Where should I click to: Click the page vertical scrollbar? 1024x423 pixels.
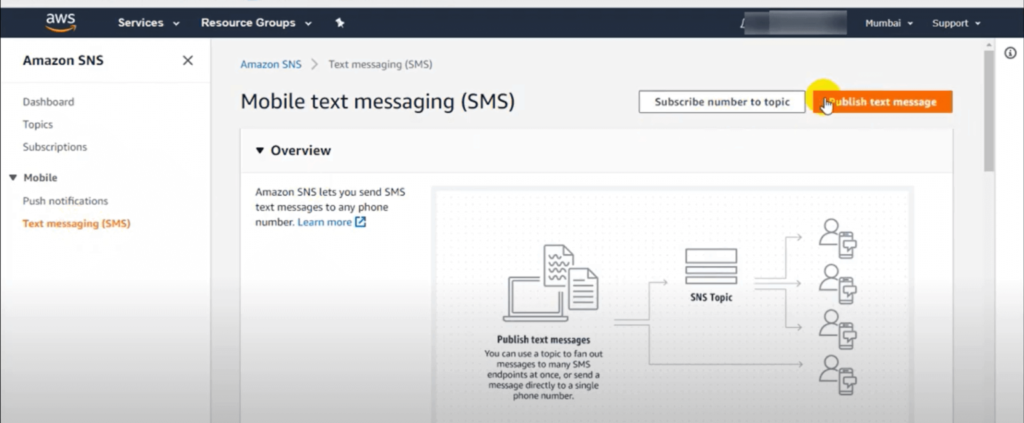coord(989,111)
